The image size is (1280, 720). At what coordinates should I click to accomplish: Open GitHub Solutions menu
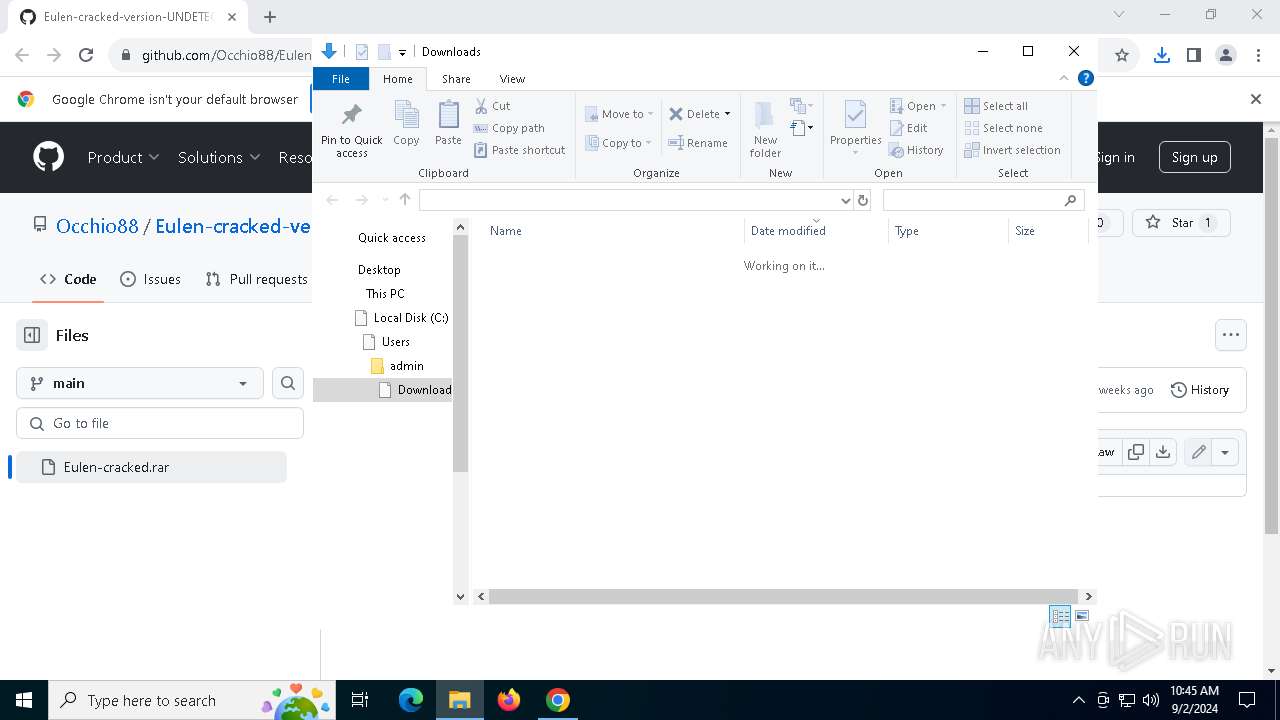(219, 157)
